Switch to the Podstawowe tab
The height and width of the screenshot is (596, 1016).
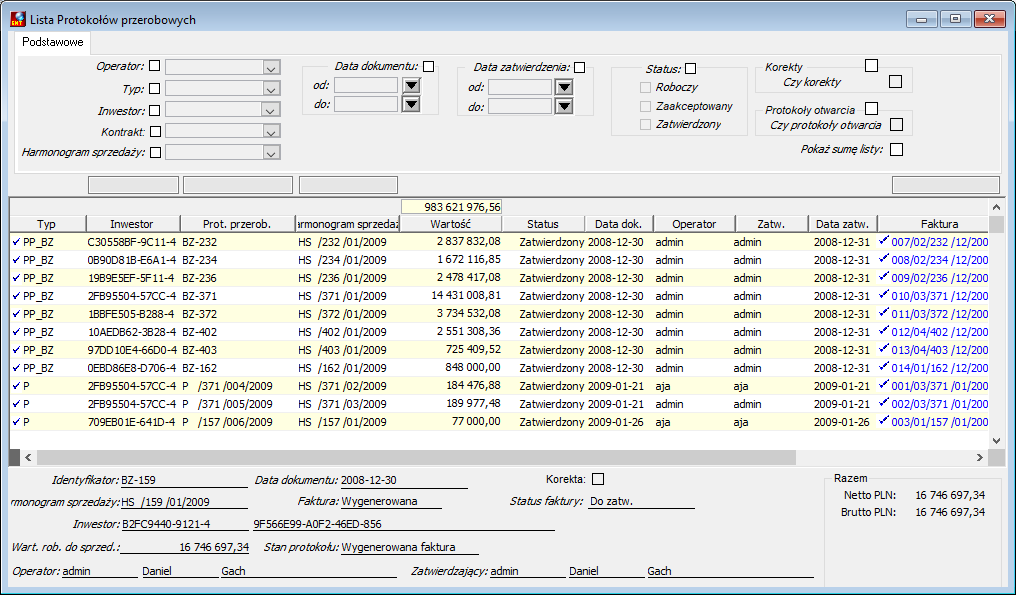(x=52, y=42)
